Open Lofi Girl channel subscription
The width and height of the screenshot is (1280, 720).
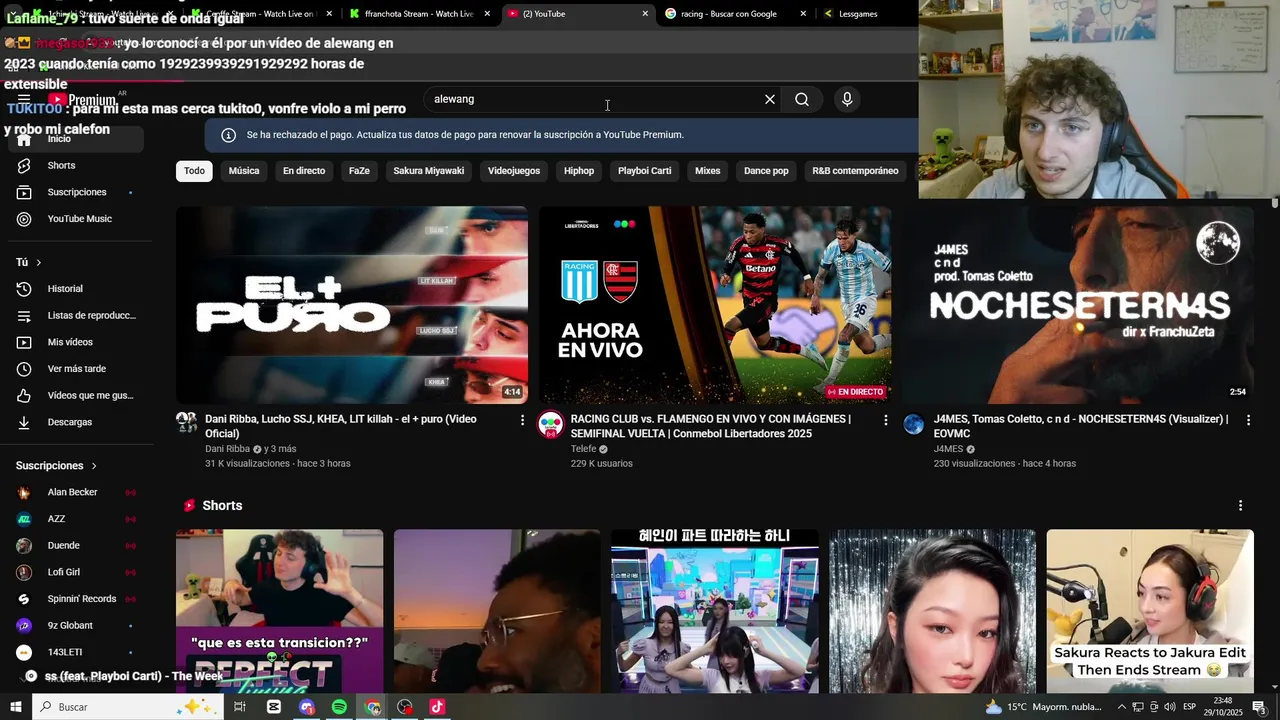coord(77,572)
